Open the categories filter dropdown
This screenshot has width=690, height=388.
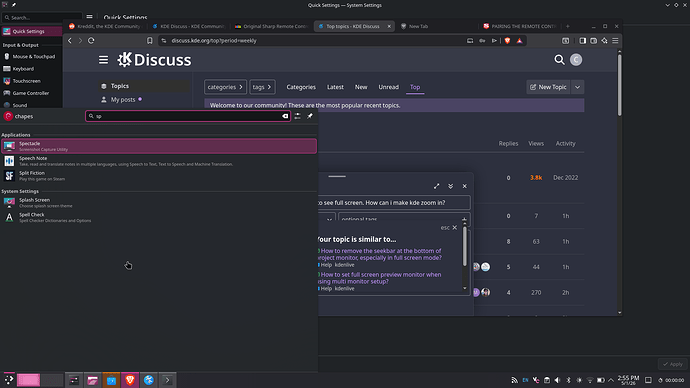pos(225,87)
